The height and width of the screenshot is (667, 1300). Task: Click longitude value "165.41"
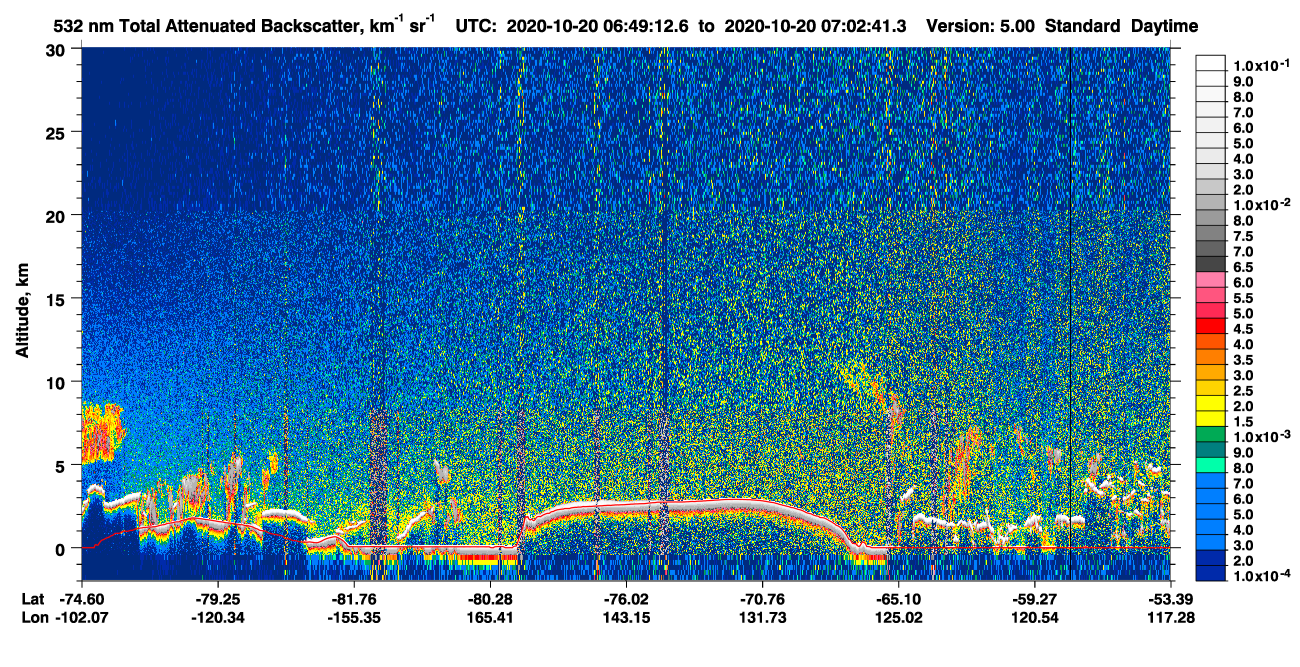(x=490, y=618)
